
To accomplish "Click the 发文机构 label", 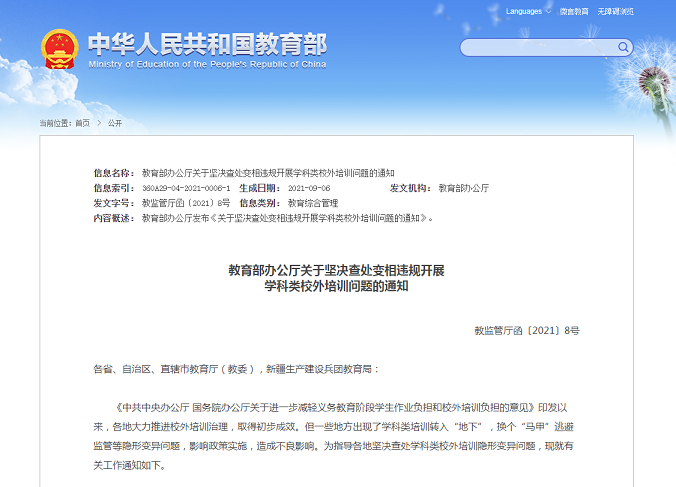I will pos(410,188).
